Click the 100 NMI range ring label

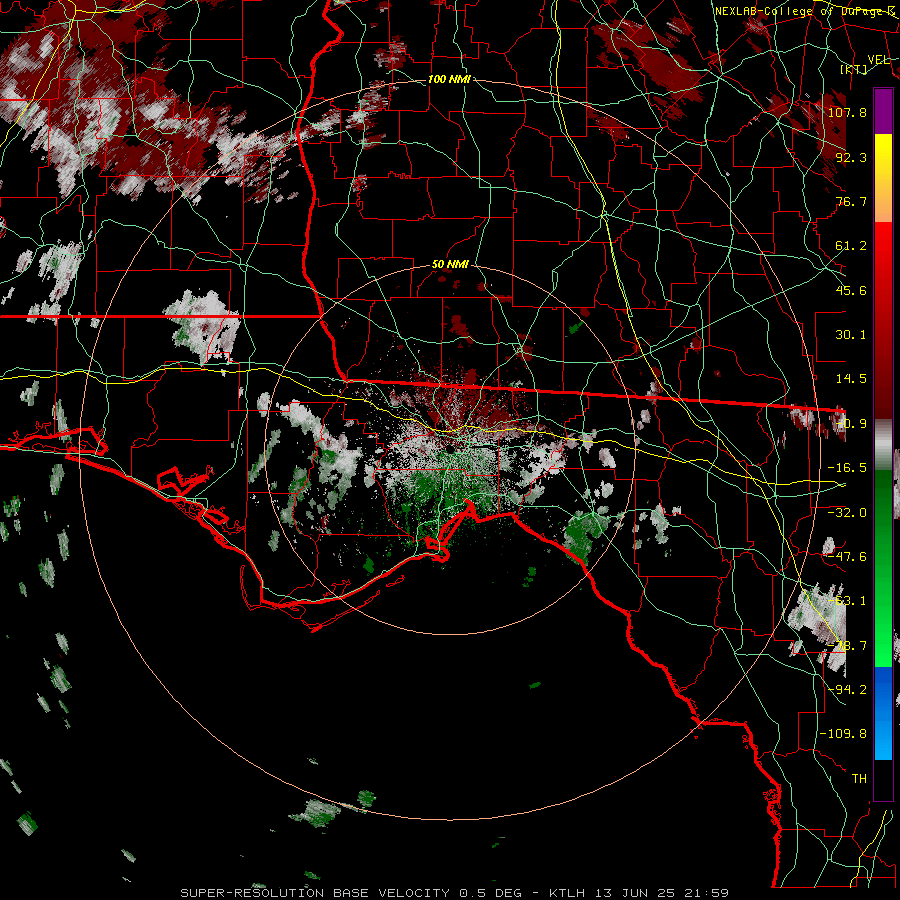pos(449,79)
